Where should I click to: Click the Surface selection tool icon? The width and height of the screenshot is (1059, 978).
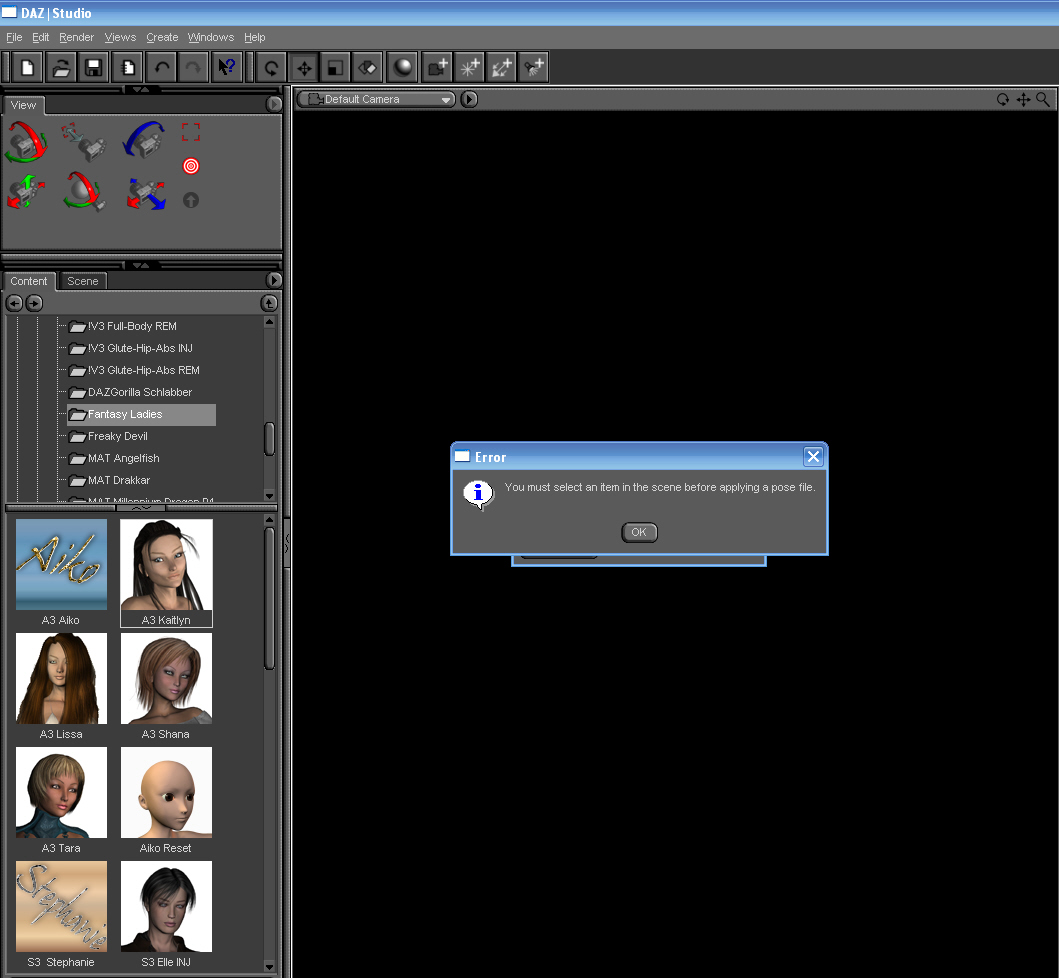click(x=367, y=68)
